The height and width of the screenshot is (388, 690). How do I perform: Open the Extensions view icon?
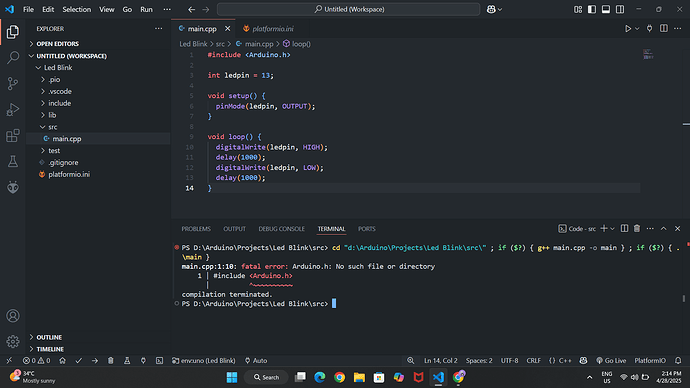[13, 135]
